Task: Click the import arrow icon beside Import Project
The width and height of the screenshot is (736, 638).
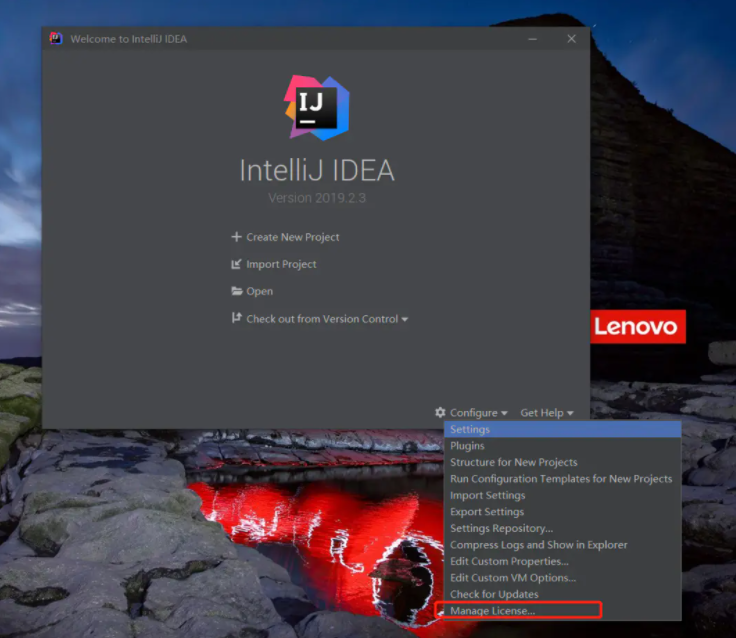Action: pos(237,264)
